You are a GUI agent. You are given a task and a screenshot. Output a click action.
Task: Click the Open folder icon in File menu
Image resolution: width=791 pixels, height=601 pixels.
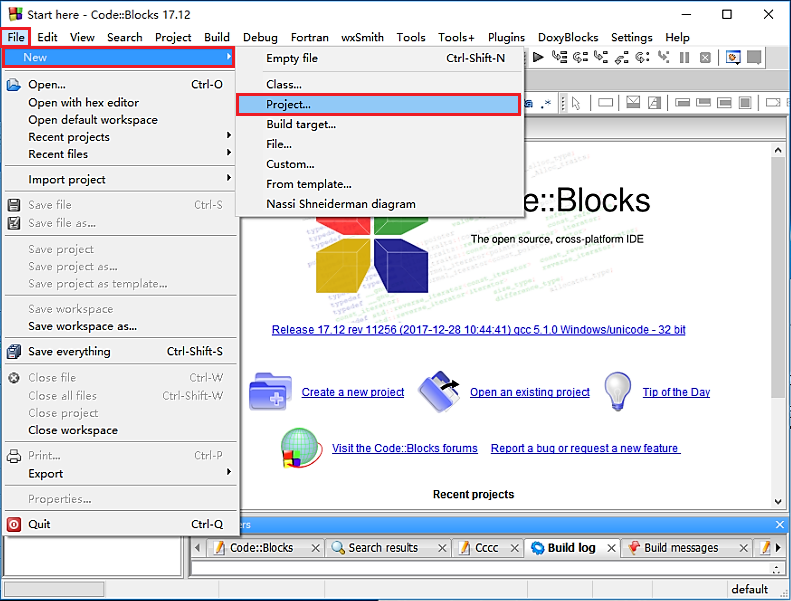[14, 84]
